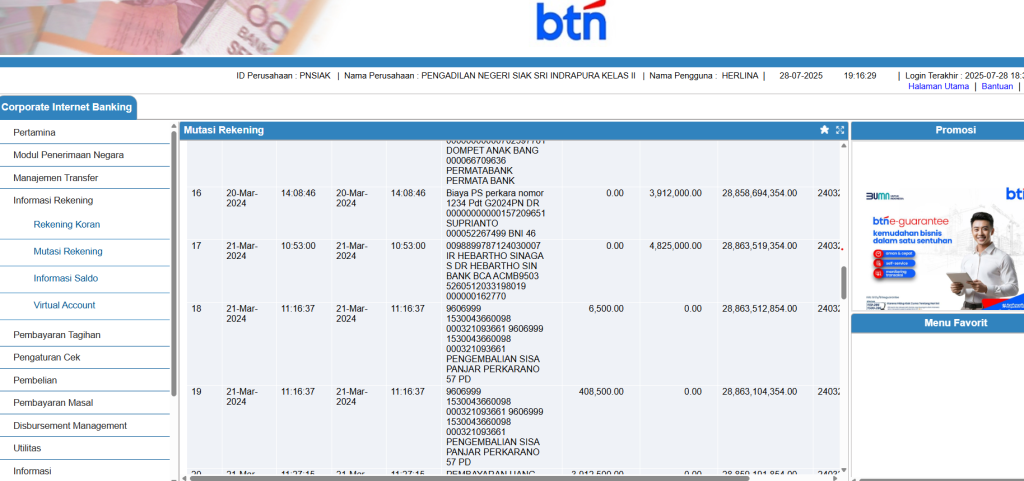Click the fullscreen expand icon in Mutasi Rekening
The width and height of the screenshot is (1024, 481).
pyautogui.click(x=840, y=130)
